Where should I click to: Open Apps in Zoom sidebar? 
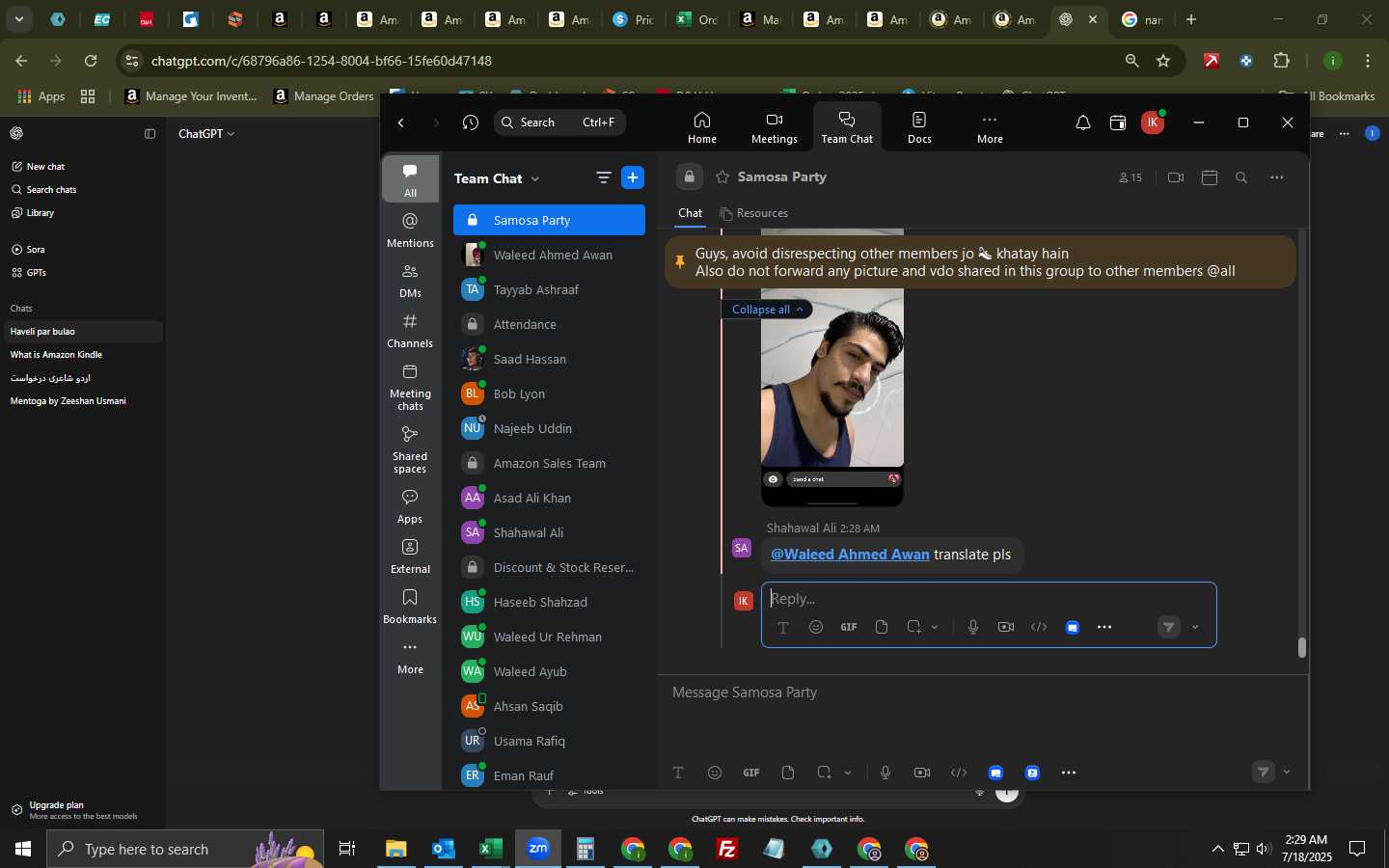click(410, 506)
